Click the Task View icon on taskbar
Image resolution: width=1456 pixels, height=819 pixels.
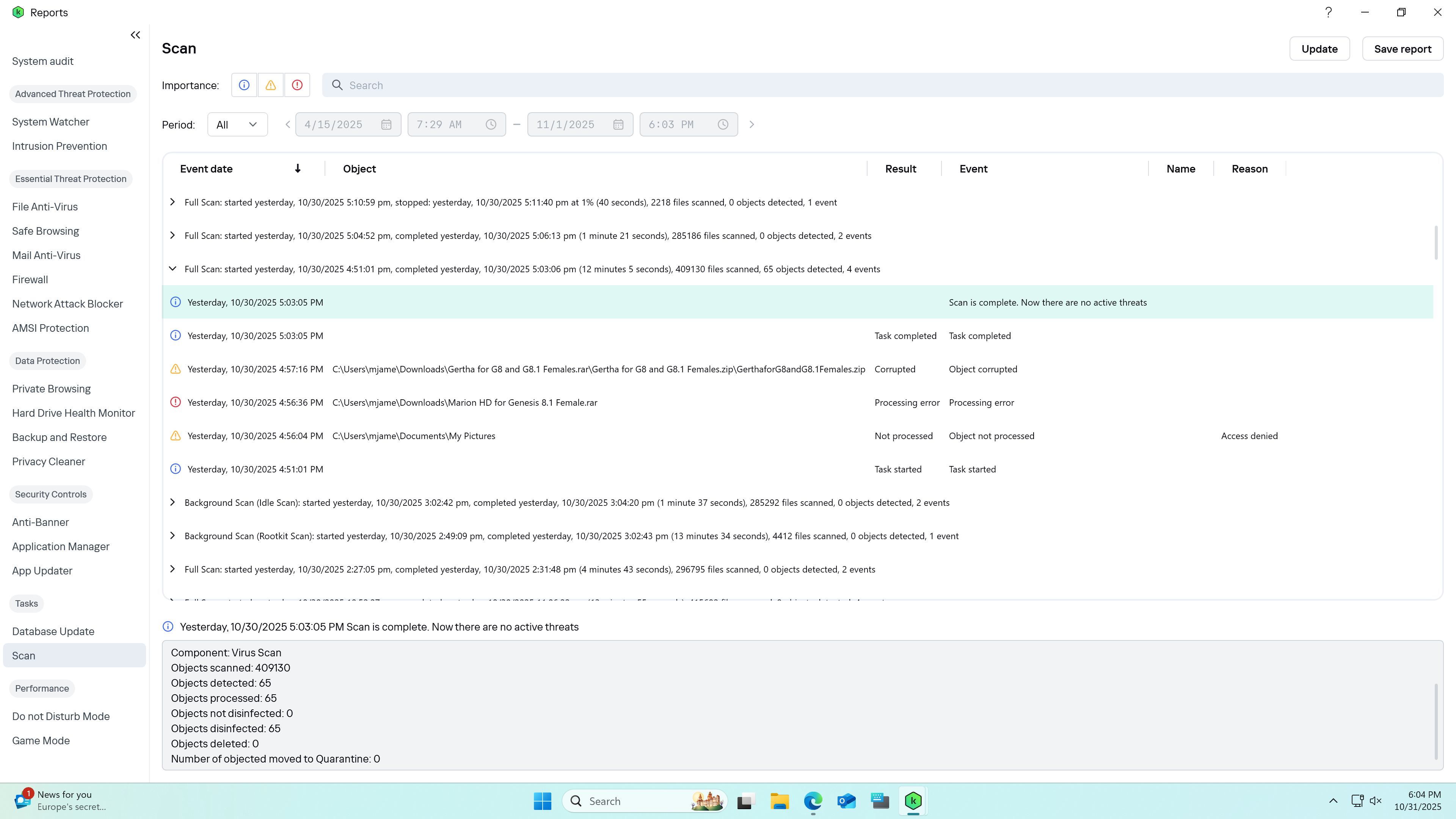(746, 801)
